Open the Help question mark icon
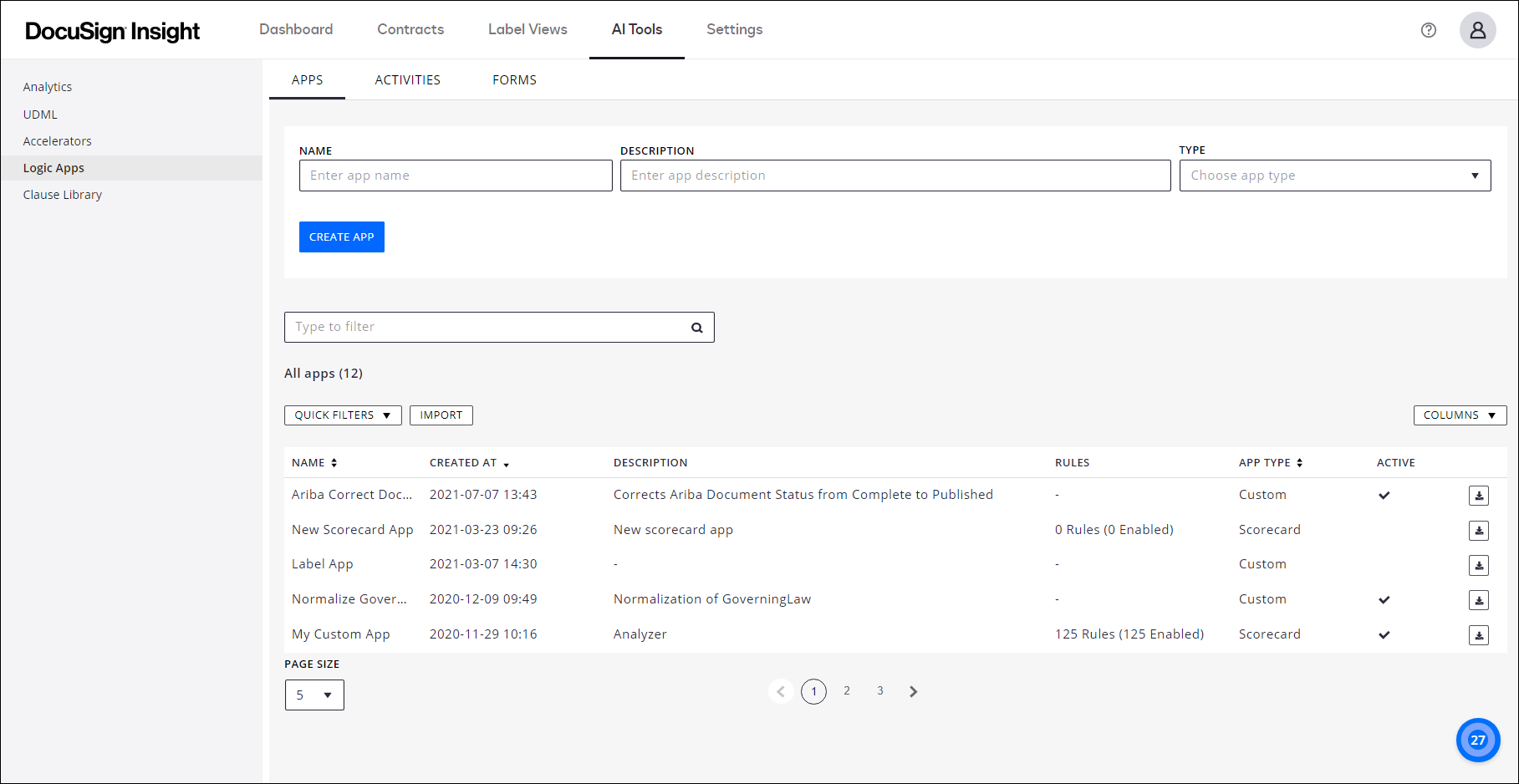 point(1429,30)
